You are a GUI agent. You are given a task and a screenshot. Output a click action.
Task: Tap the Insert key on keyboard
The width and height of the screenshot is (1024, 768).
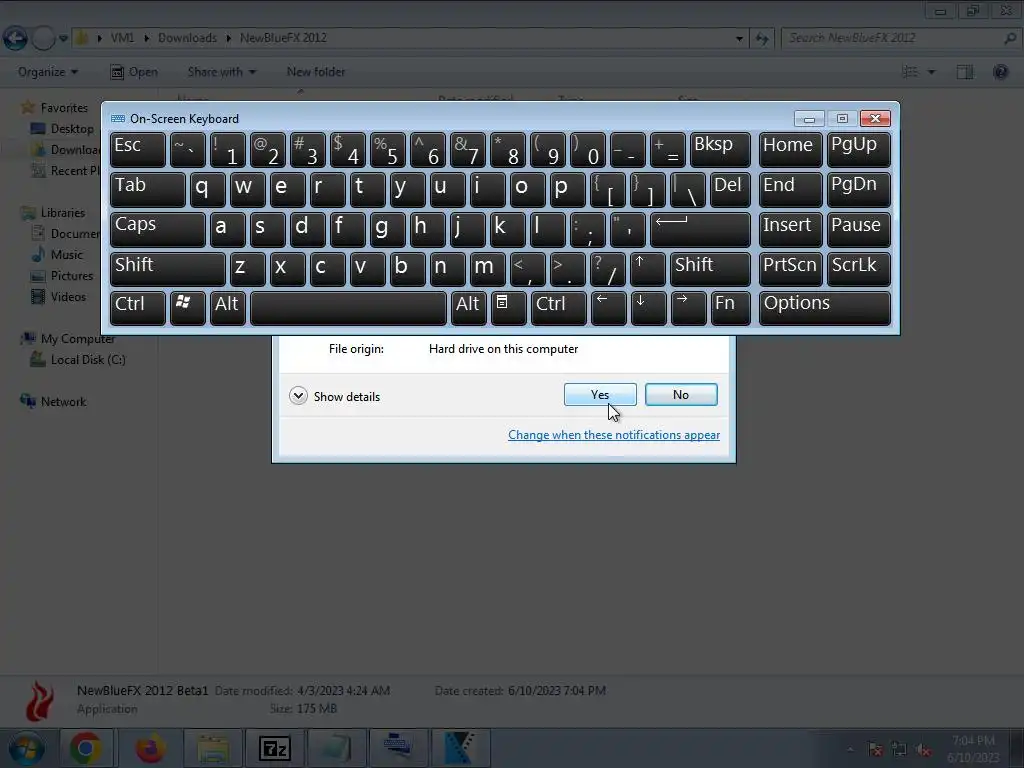click(790, 230)
